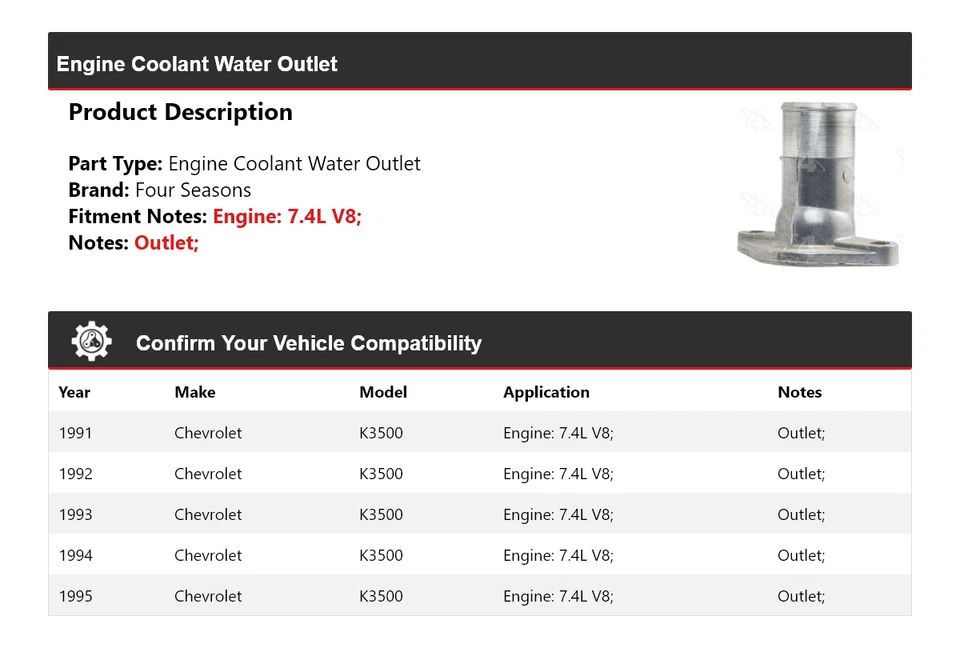Click the Confirm Your Vehicle Compatibility title

coord(308,343)
